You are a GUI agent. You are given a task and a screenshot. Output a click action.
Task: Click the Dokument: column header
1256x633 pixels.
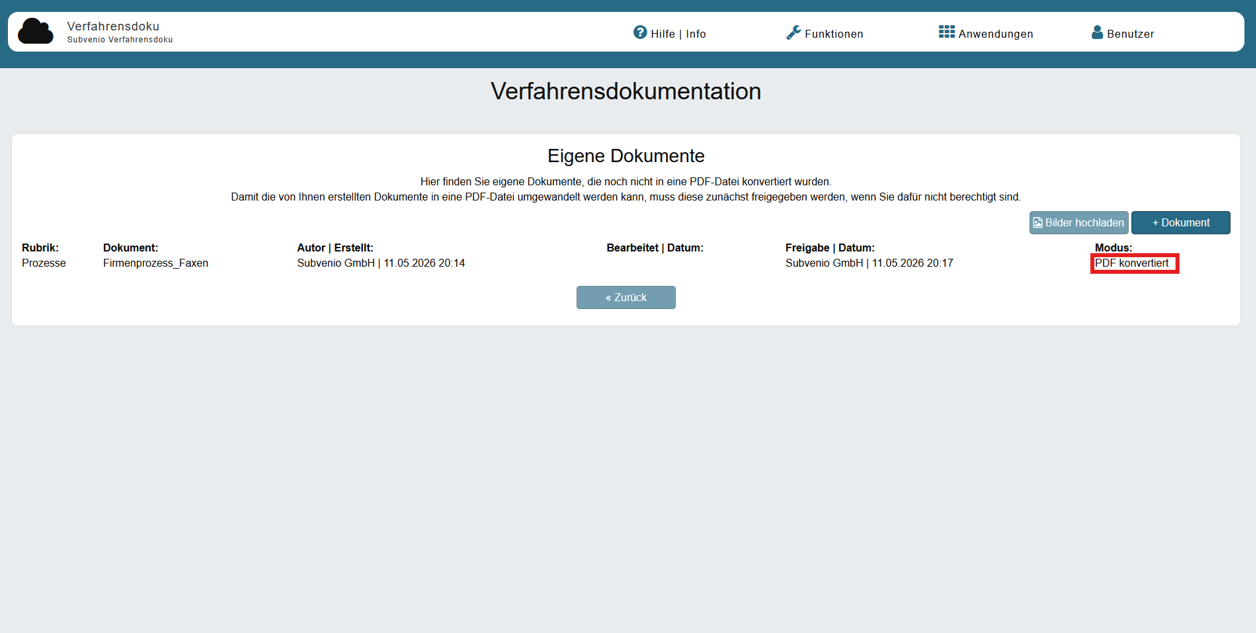coord(131,247)
